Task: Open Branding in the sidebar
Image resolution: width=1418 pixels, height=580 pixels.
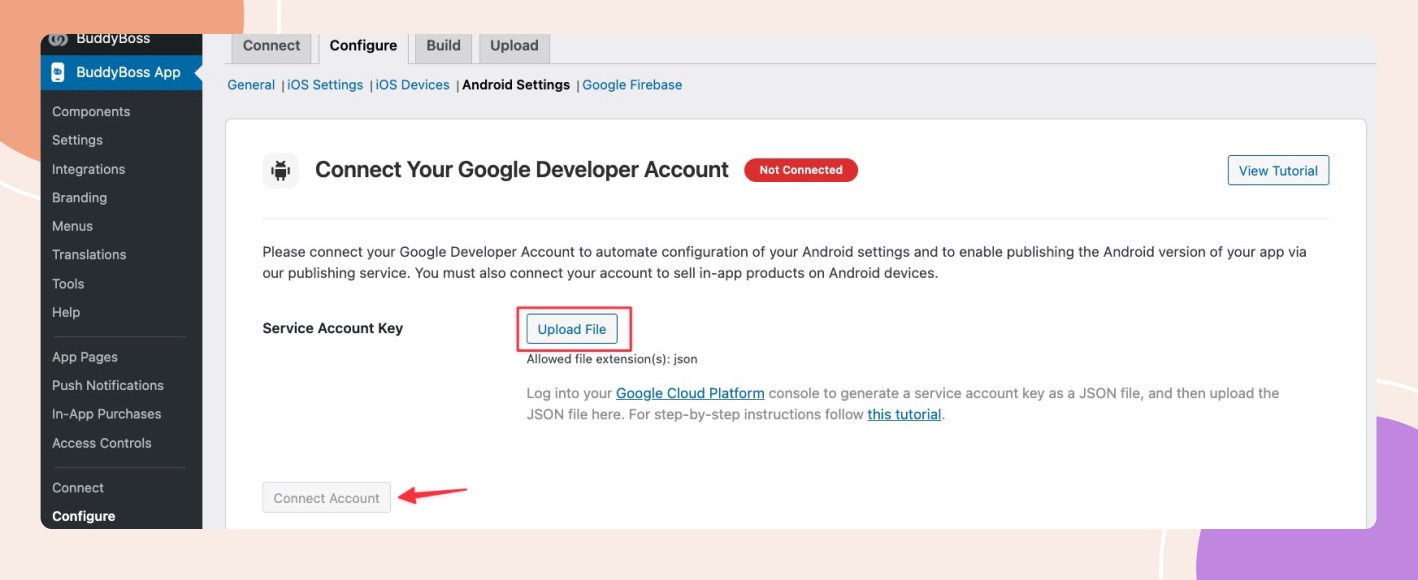Action: pyautogui.click(x=79, y=198)
